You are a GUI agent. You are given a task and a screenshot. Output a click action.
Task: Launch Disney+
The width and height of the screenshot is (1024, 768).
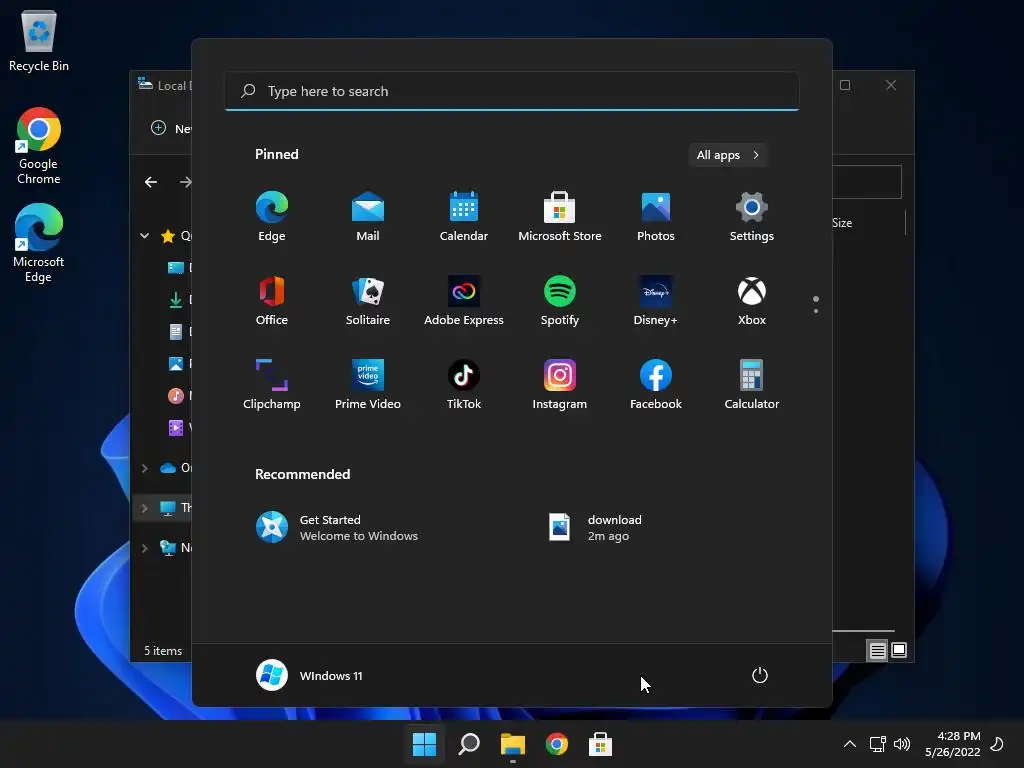656,301
